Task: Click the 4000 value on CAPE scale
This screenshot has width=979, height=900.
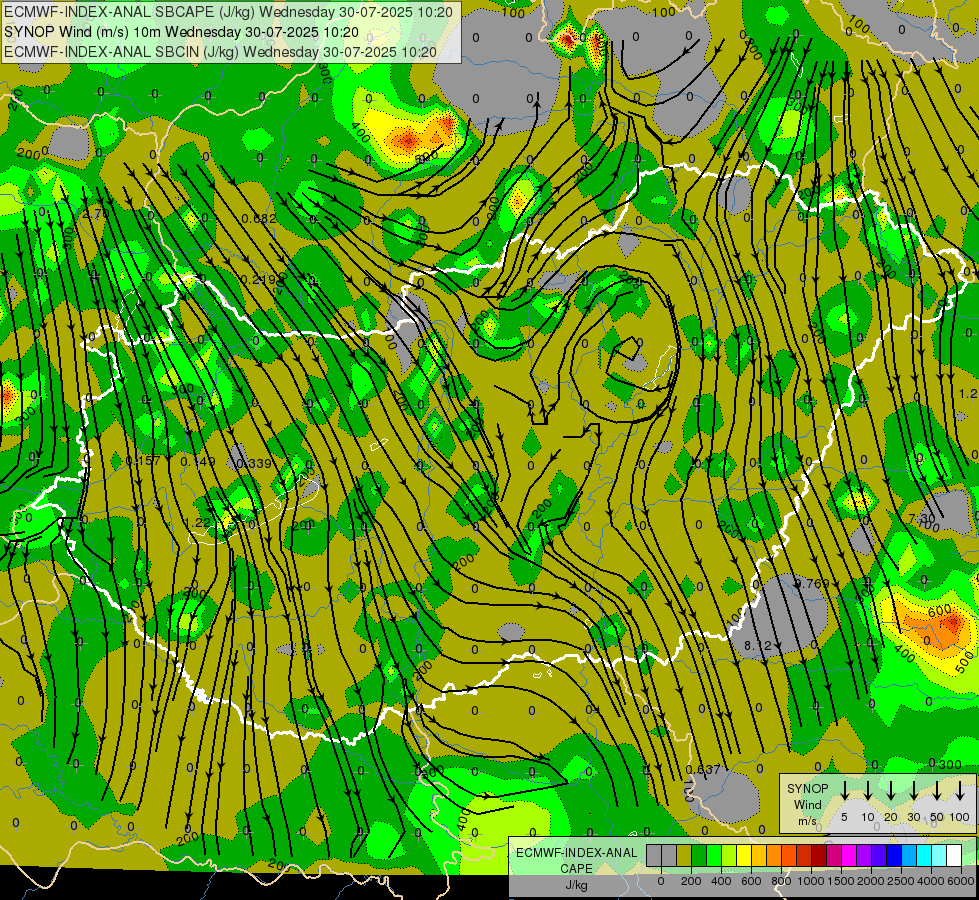Action: [931, 881]
